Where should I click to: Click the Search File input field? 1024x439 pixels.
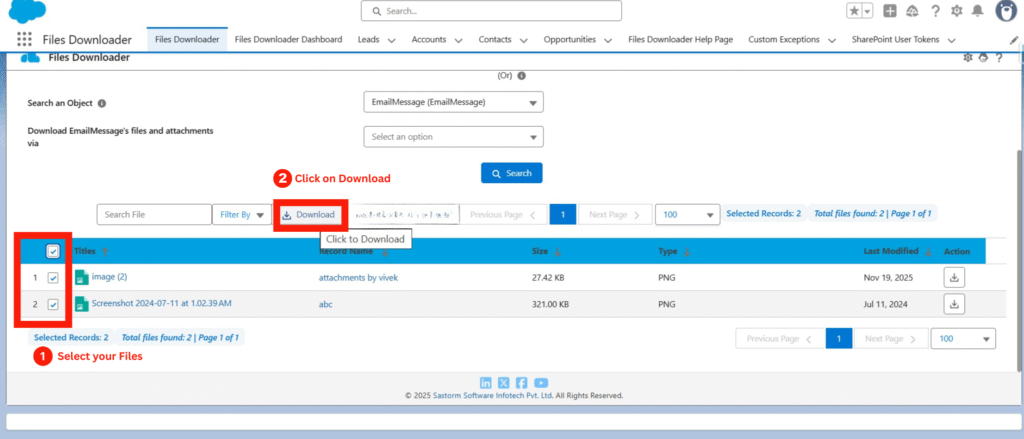pos(154,214)
